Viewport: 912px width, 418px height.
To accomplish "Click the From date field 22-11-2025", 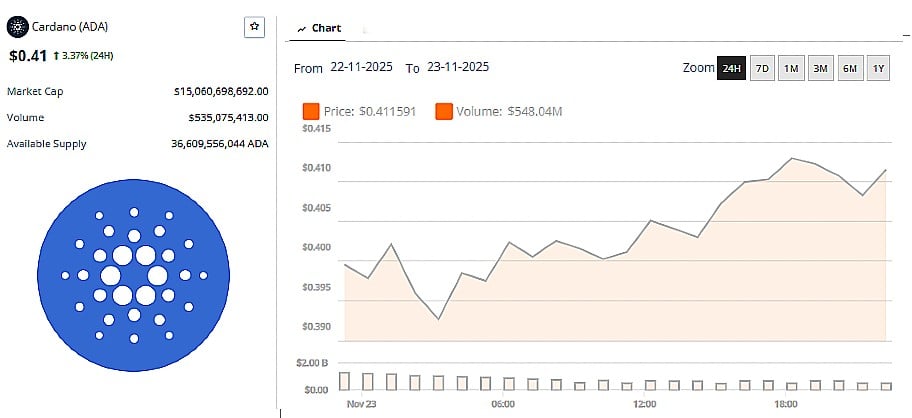I will pyautogui.click(x=361, y=67).
